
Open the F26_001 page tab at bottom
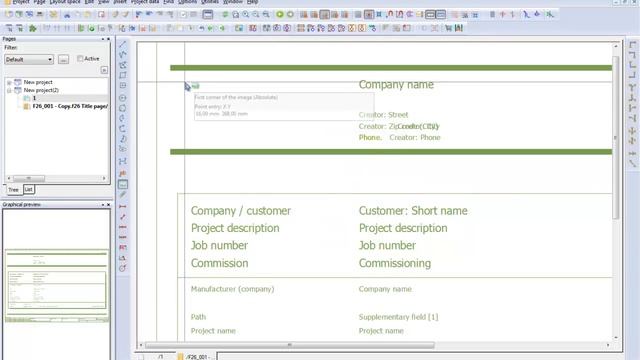(x=198, y=357)
